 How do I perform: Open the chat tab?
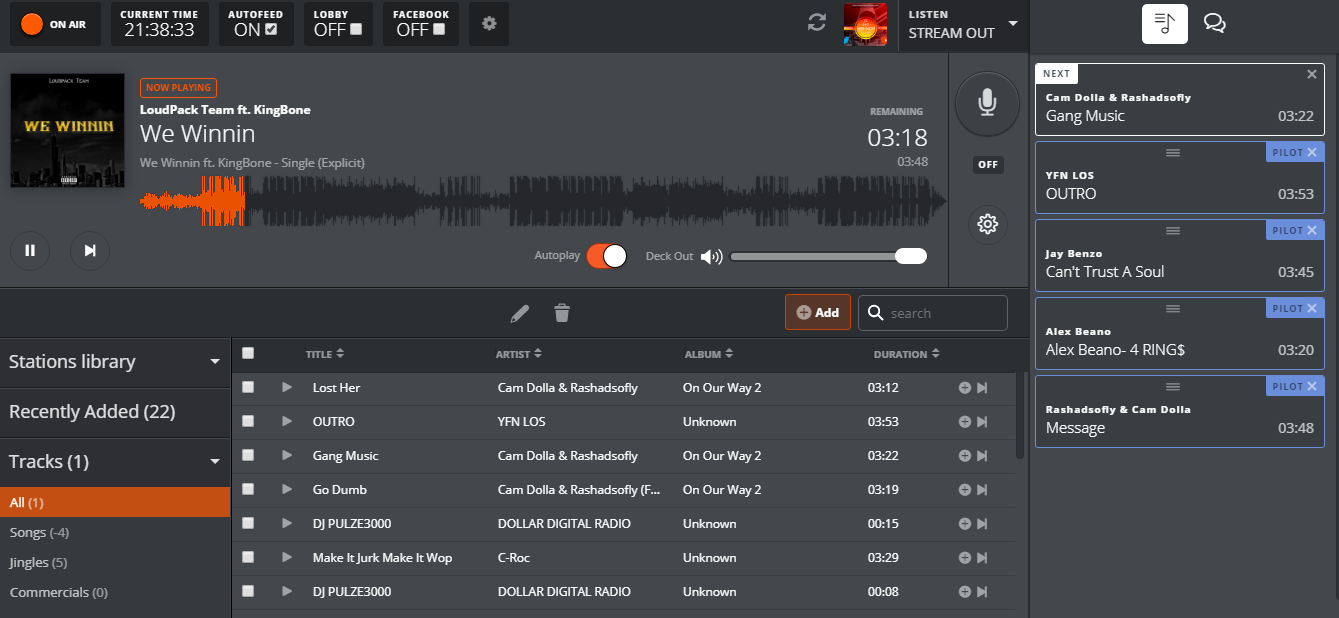pyautogui.click(x=1215, y=24)
